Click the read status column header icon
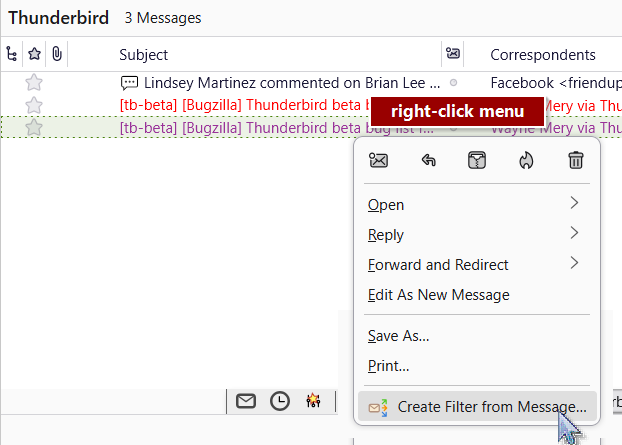Viewport: 622px width, 445px height. pos(453,53)
